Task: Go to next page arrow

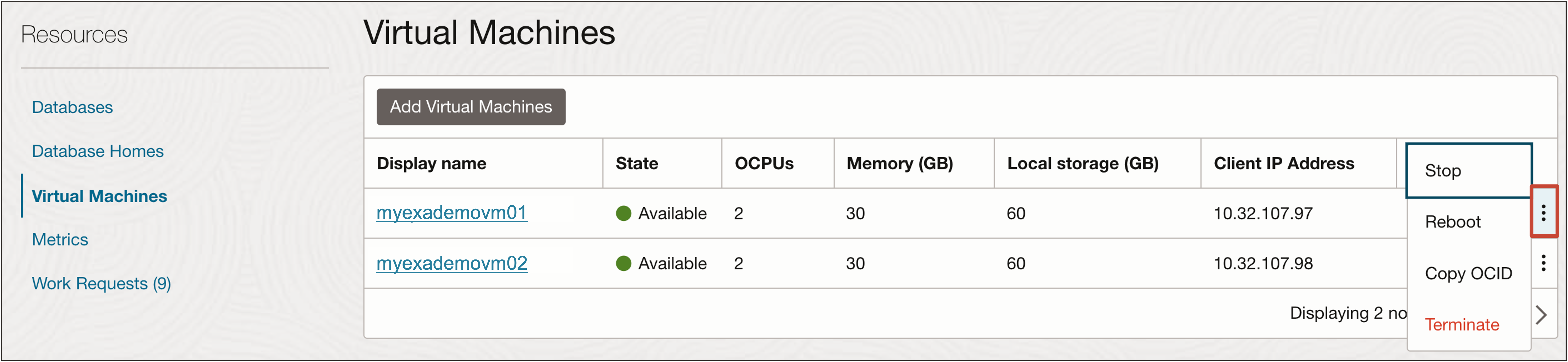Action: coord(1541,315)
